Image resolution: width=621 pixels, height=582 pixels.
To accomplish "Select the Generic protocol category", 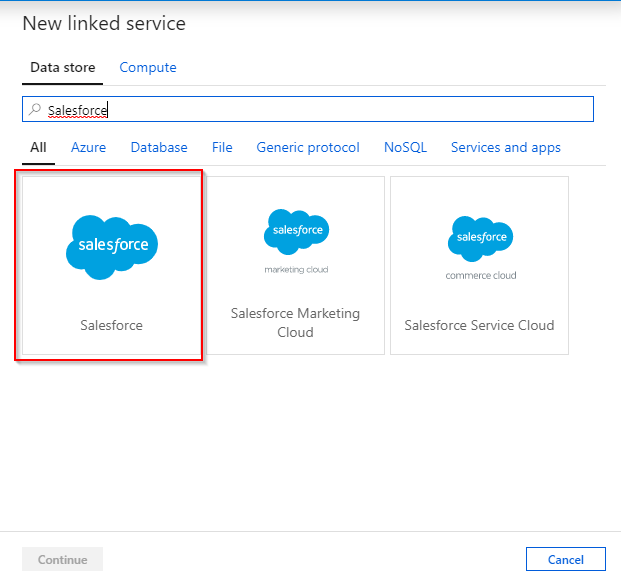I will [x=308, y=147].
